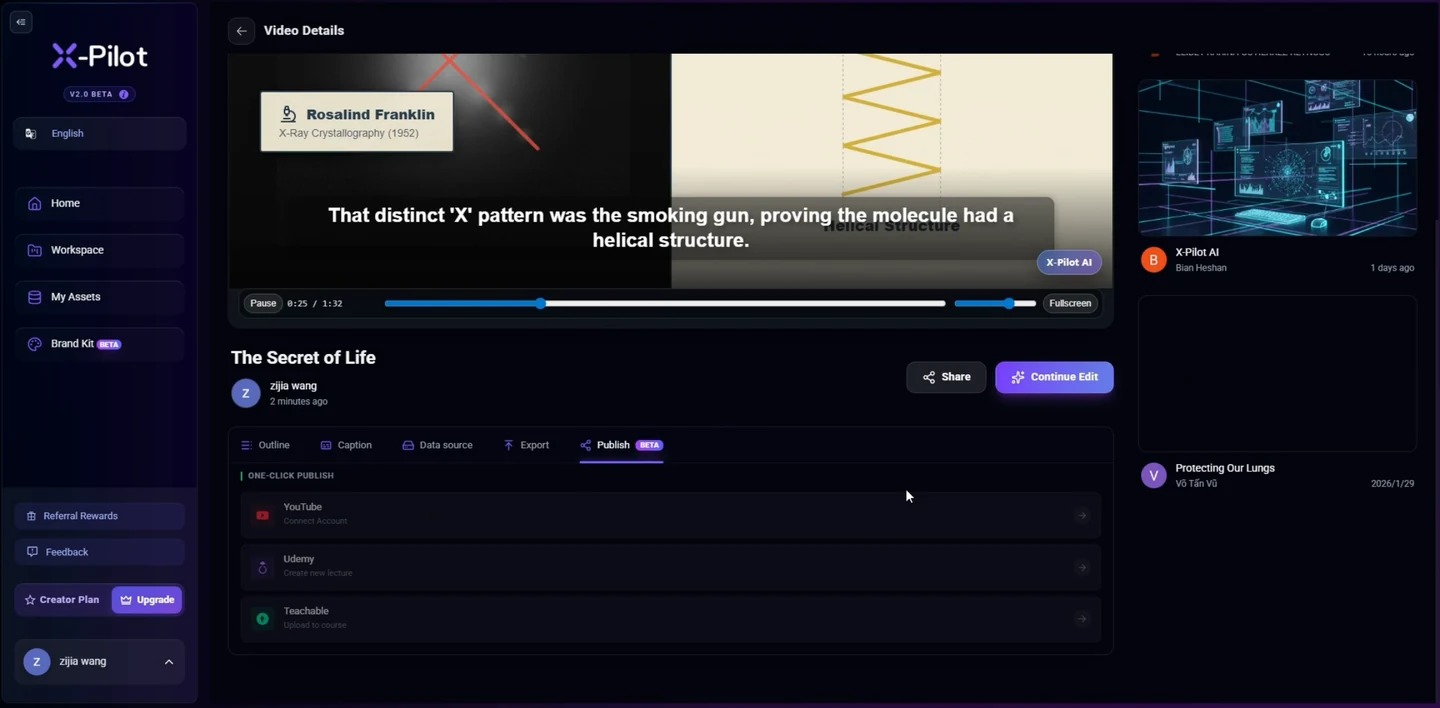
Task: Open Brand Kit in the sidebar
Action: 100,344
